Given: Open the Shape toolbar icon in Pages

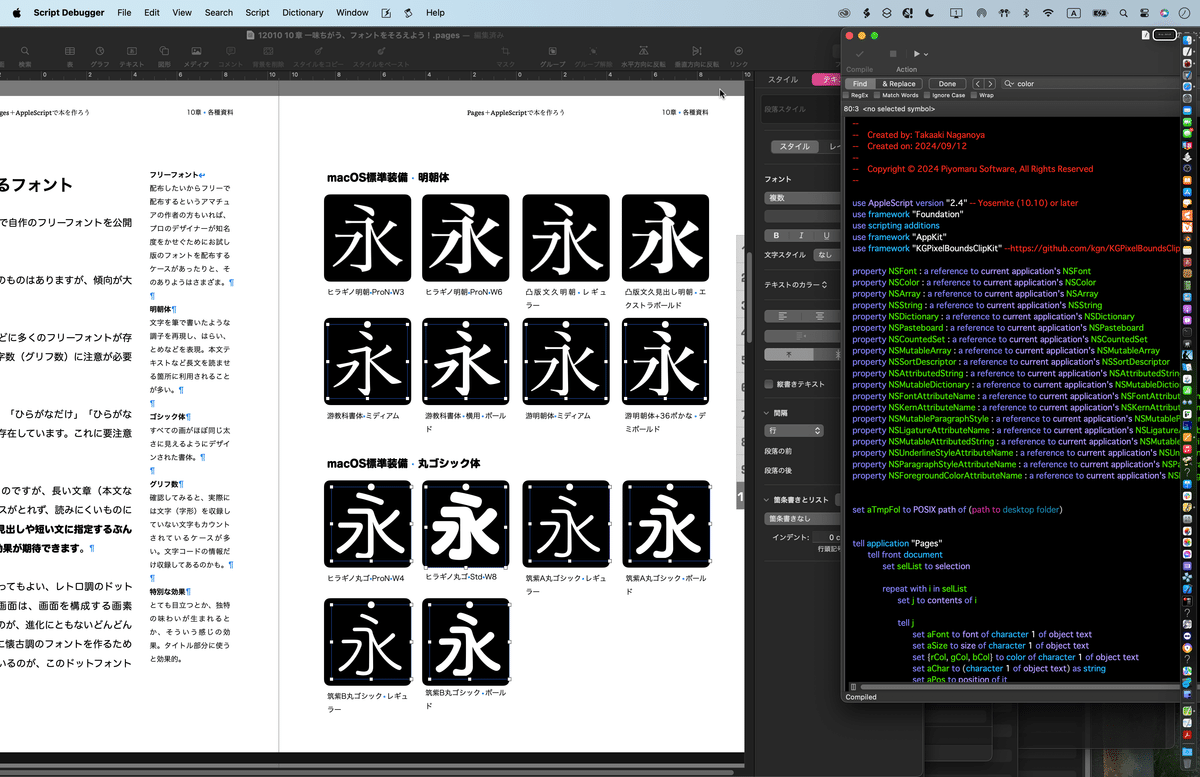Looking at the screenshot, I should pyautogui.click(x=164, y=50).
